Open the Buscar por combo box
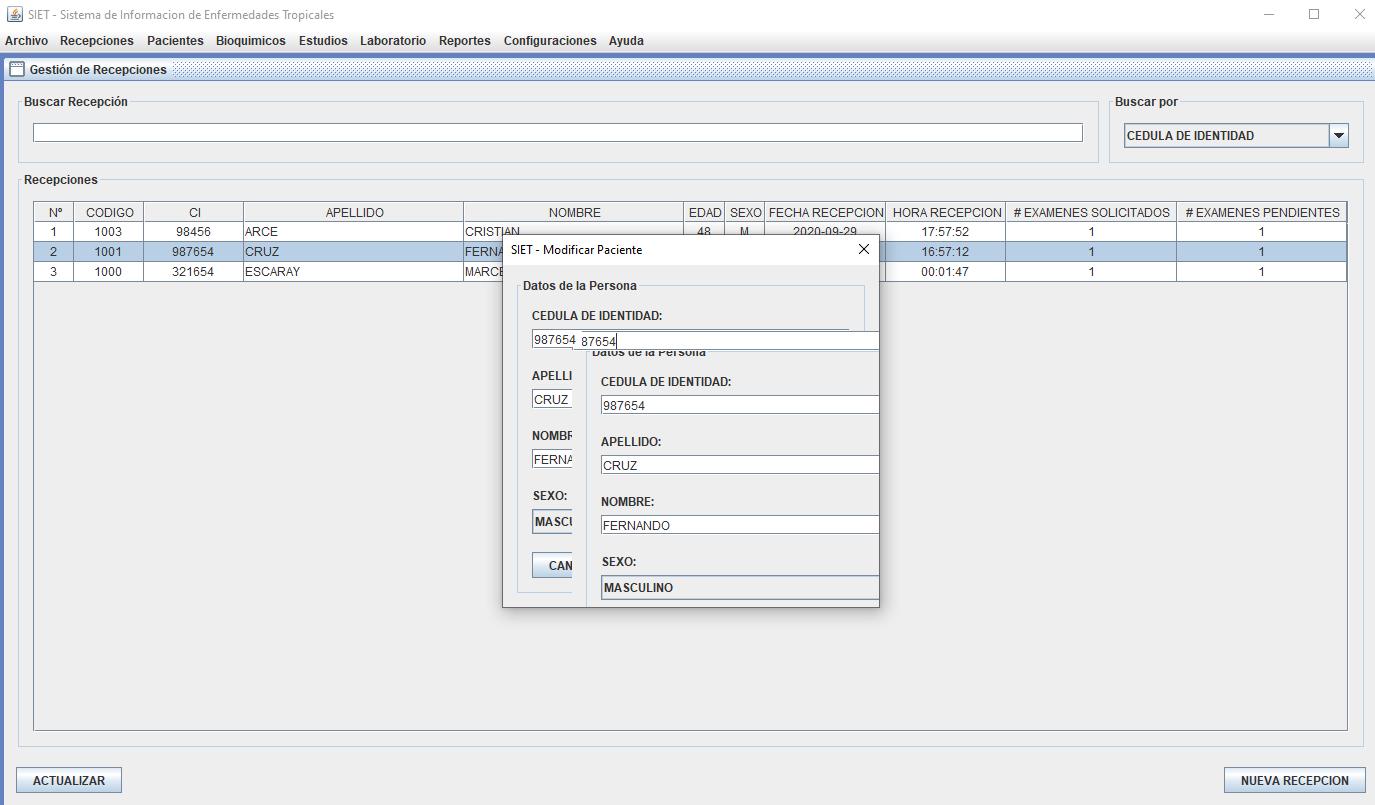 pos(1237,136)
